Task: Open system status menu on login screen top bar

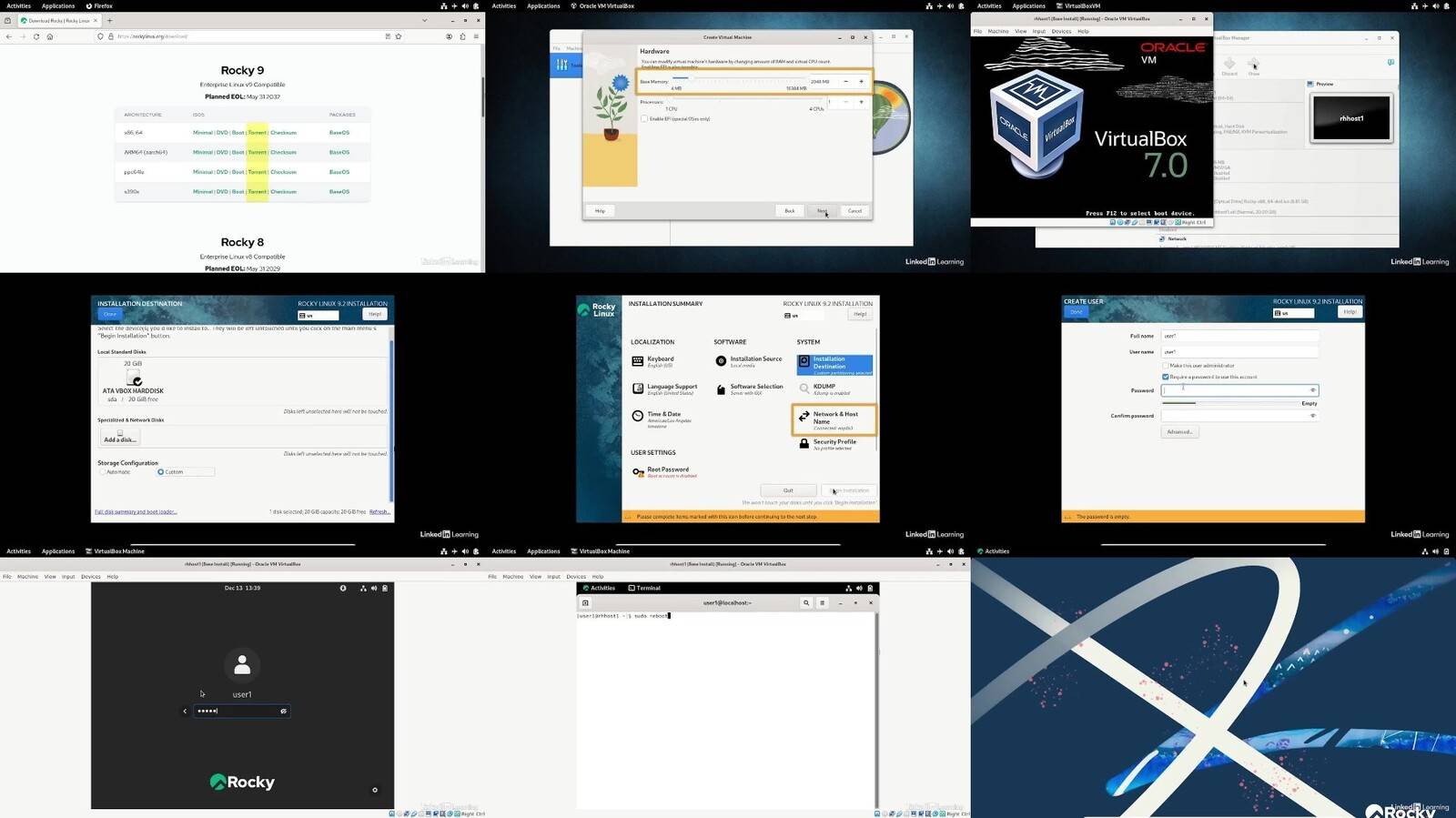Action: (x=373, y=588)
